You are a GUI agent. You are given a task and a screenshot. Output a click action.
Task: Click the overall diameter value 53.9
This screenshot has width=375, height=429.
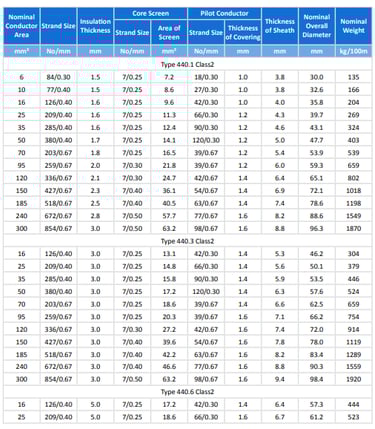[x=316, y=153]
